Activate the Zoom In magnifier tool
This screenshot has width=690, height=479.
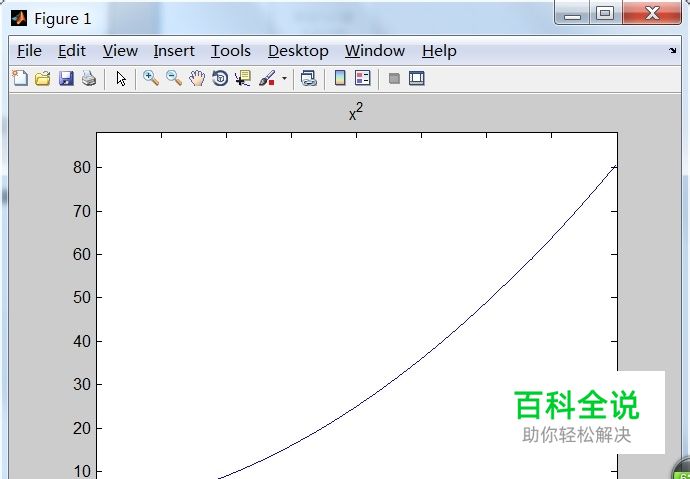tap(150, 78)
